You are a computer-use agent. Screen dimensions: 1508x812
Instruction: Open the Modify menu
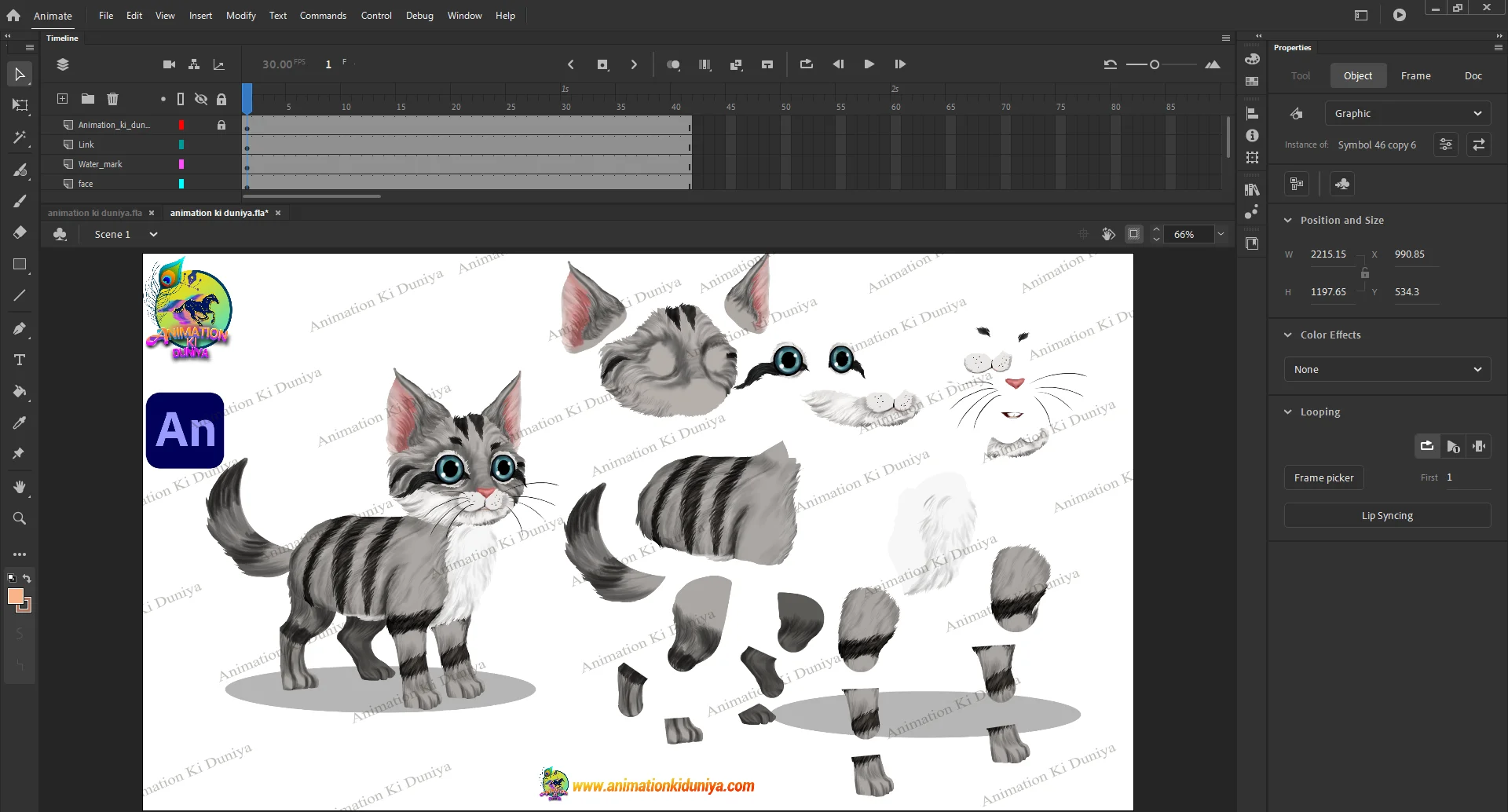click(240, 16)
